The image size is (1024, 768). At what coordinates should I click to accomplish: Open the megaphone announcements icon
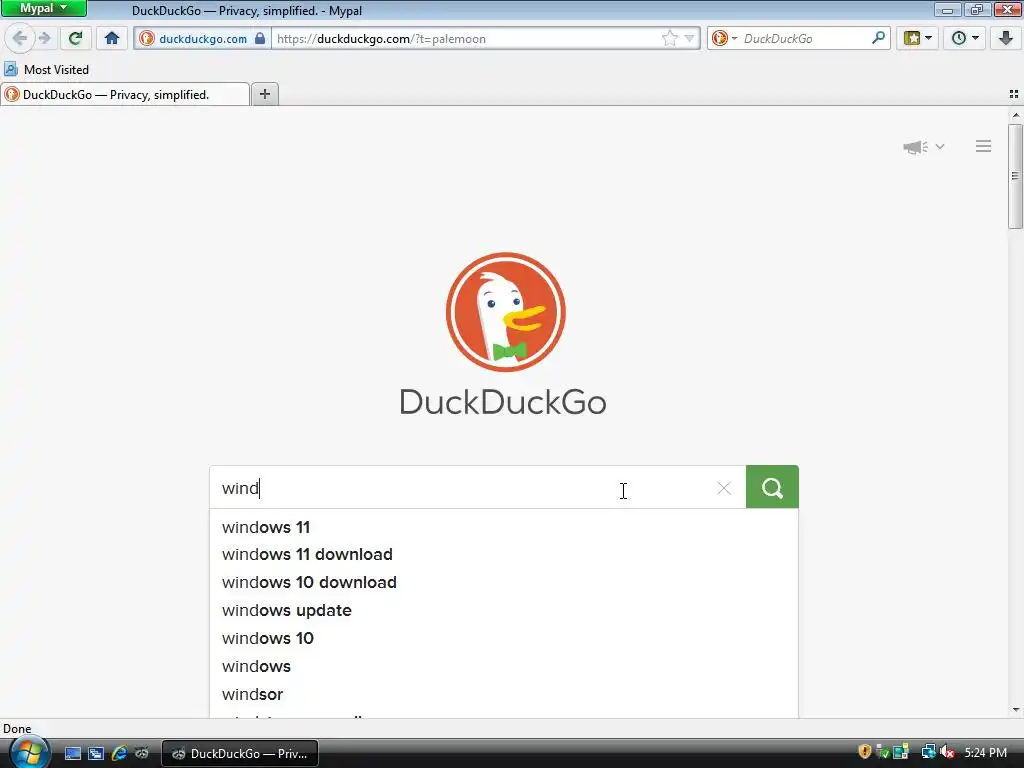pyautogui.click(x=916, y=147)
